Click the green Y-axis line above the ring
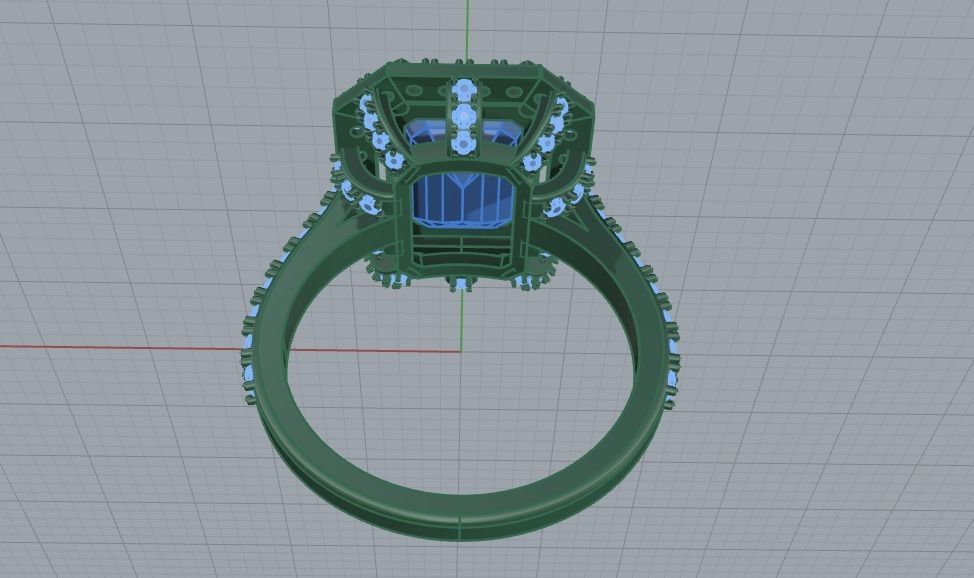 coord(468,30)
